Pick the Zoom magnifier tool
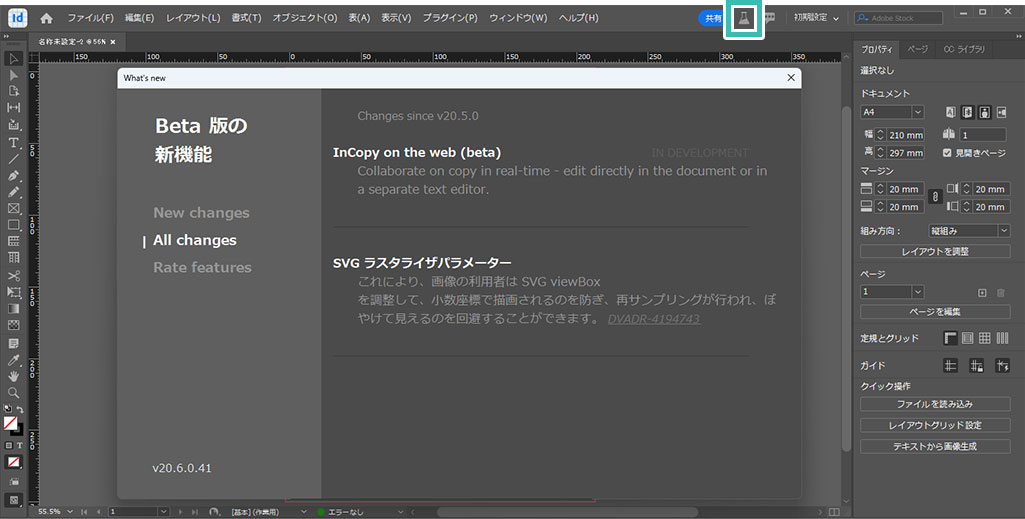The image size is (1025, 519). tap(14, 393)
